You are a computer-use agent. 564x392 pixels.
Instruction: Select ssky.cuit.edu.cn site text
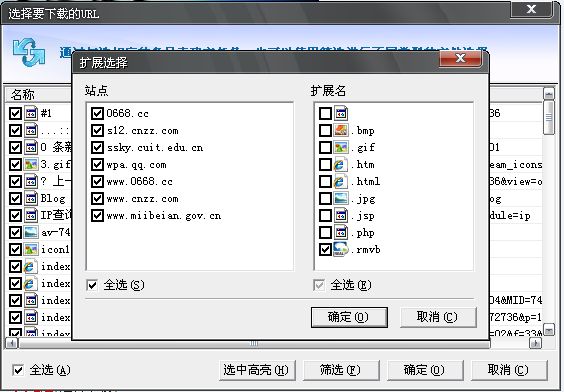[155, 147]
